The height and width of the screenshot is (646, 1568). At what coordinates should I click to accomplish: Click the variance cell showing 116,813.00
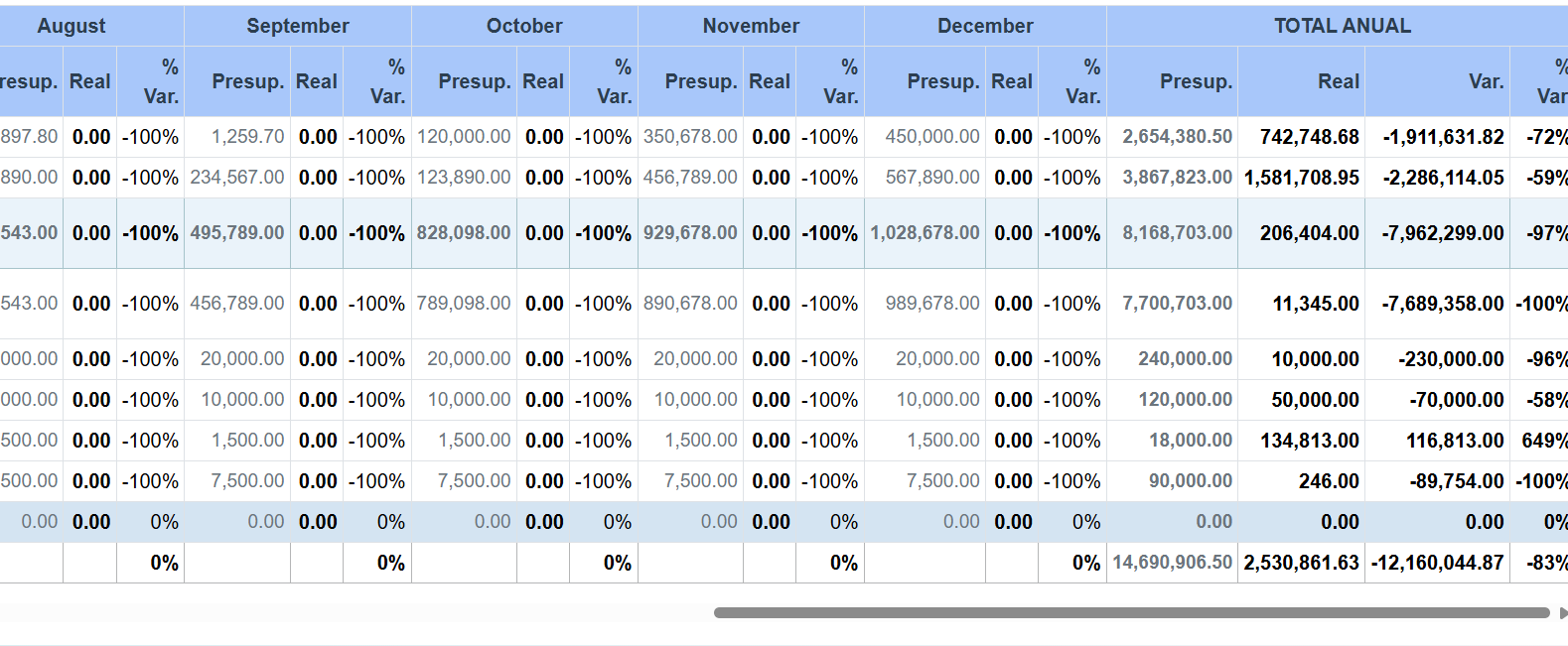1454,441
